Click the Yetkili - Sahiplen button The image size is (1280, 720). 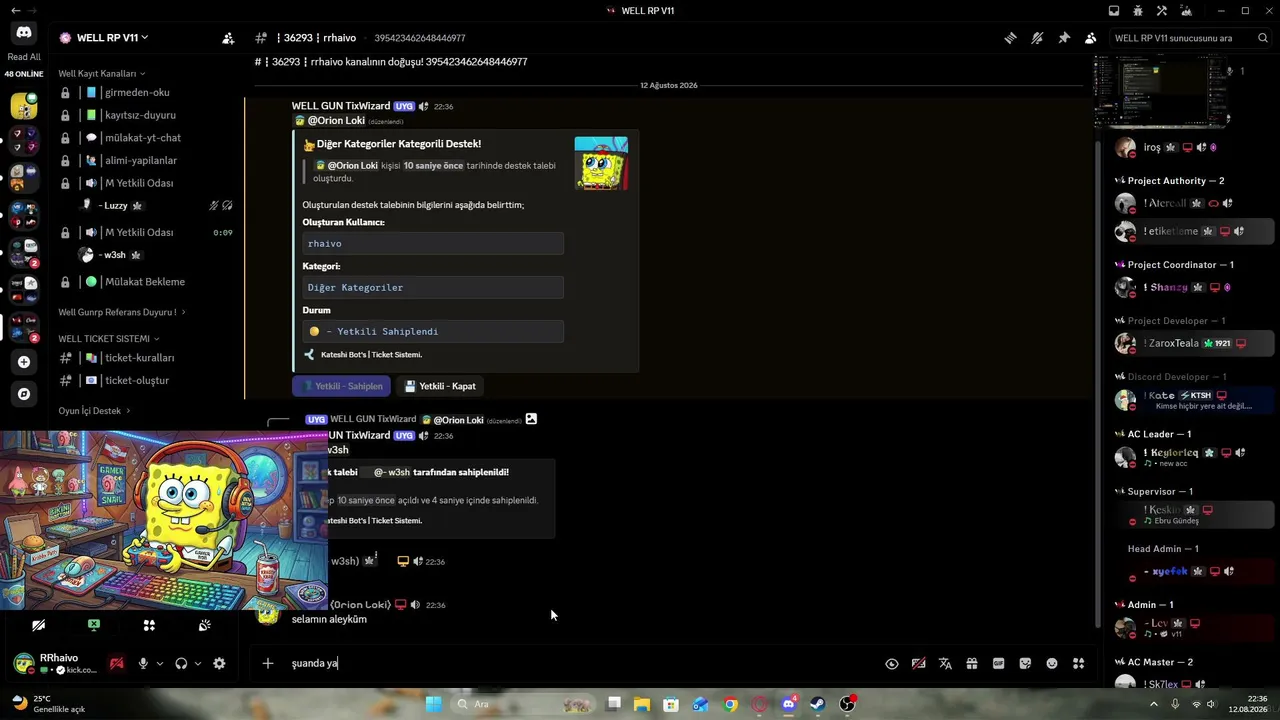342,386
